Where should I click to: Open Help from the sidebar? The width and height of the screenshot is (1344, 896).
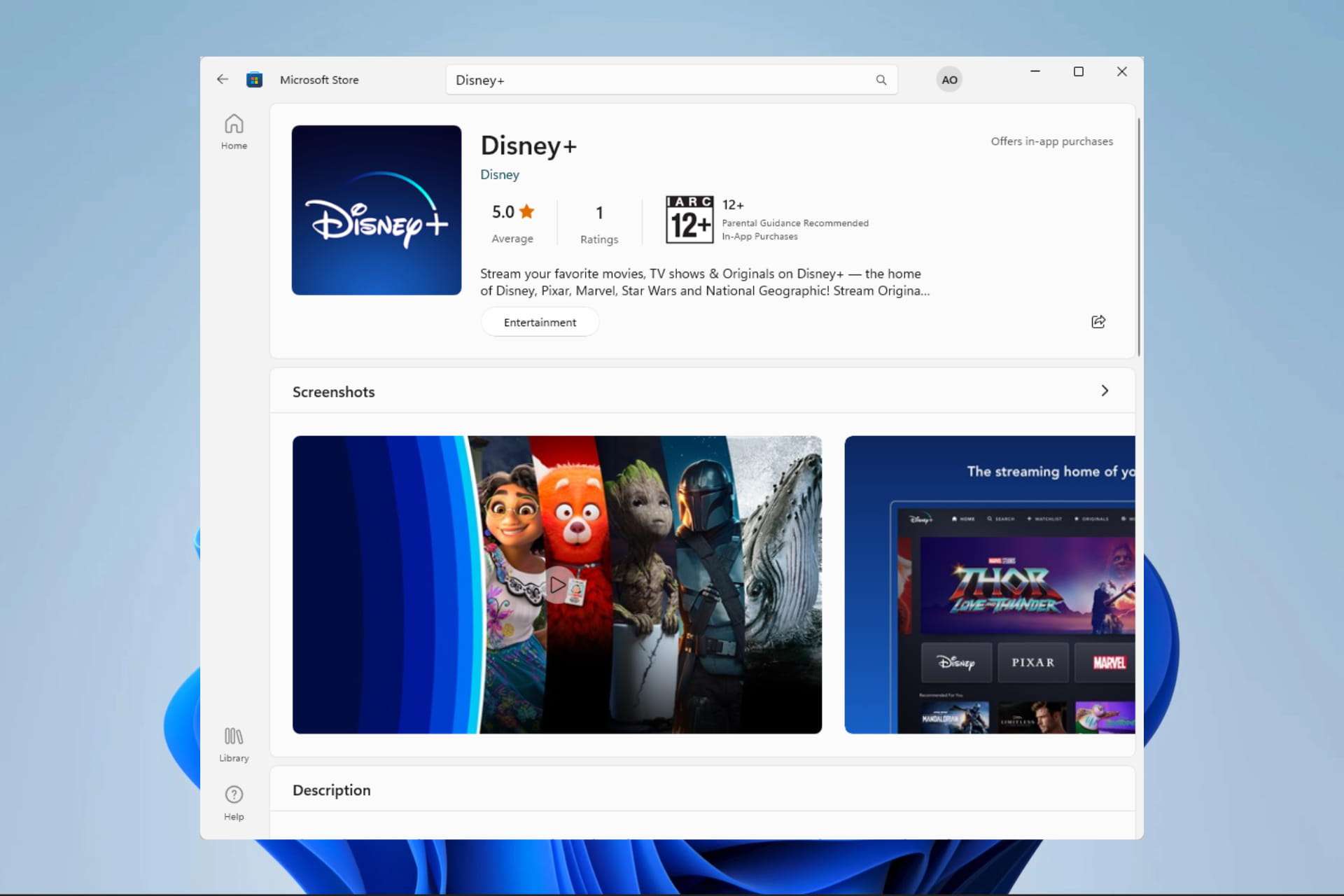pyautogui.click(x=234, y=803)
